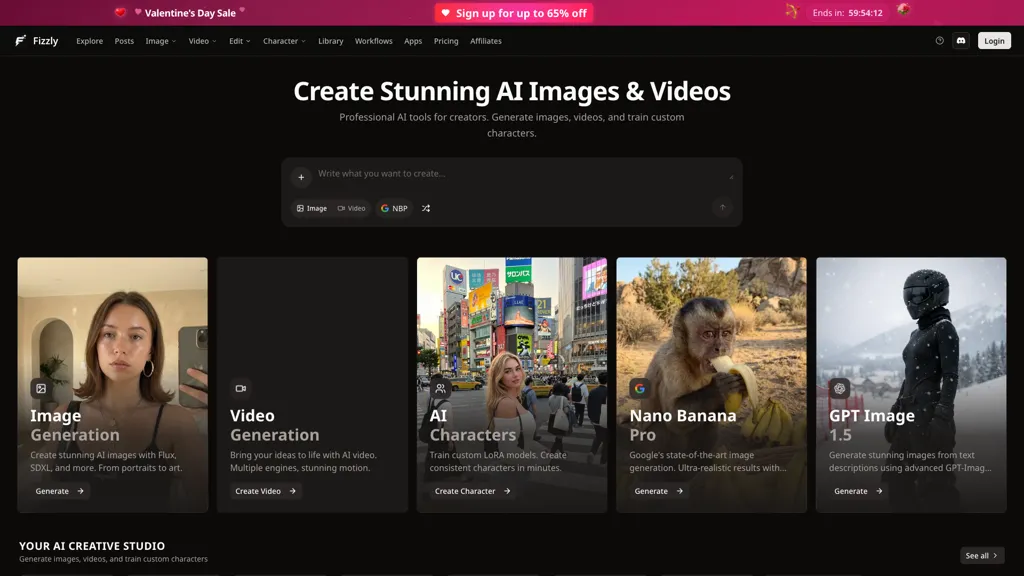Click the Create Character button
Image resolution: width=1024 pixels, height=576 pixels.
pos(473,491)
